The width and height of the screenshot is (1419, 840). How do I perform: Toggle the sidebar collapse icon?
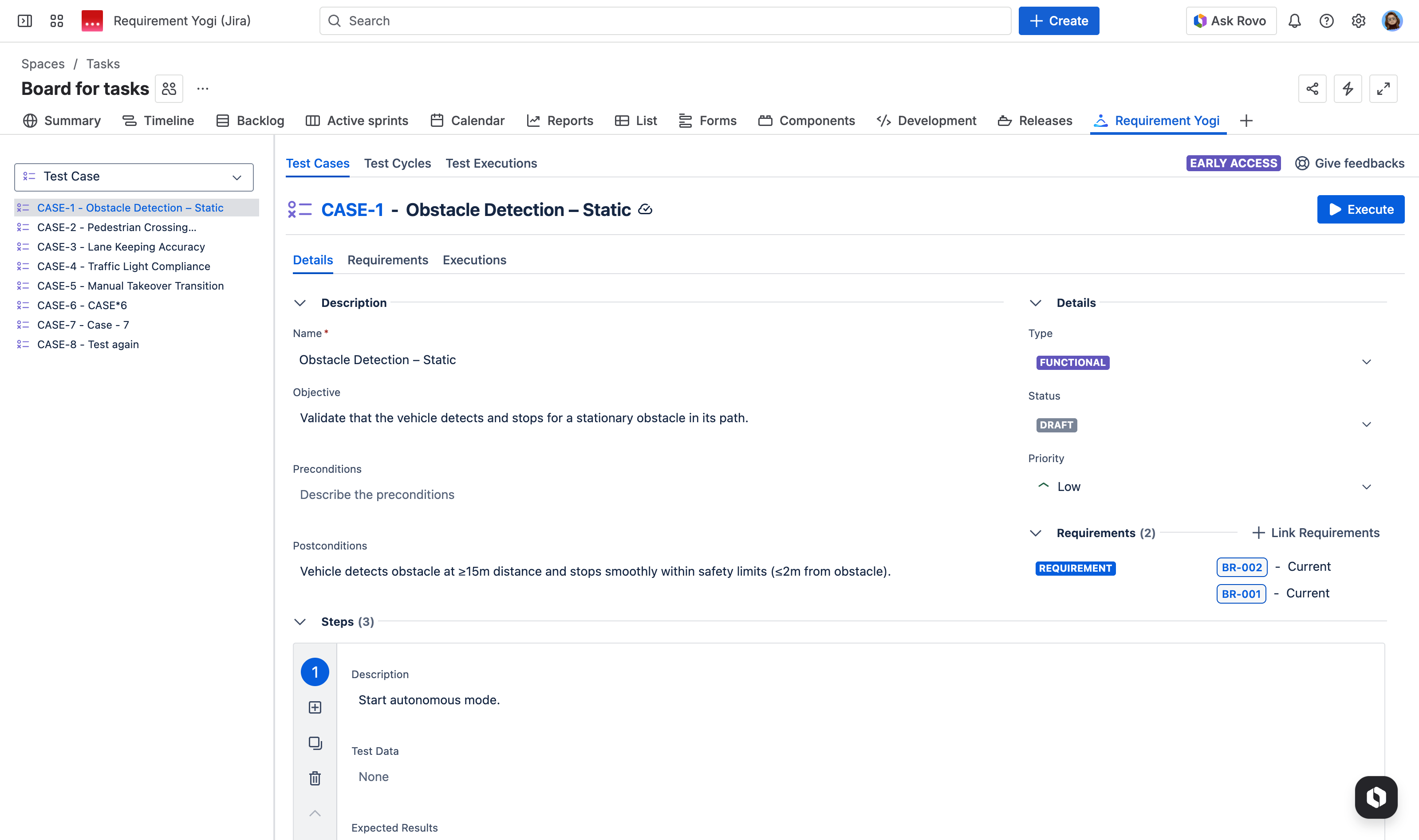click(x=25, y=21)
